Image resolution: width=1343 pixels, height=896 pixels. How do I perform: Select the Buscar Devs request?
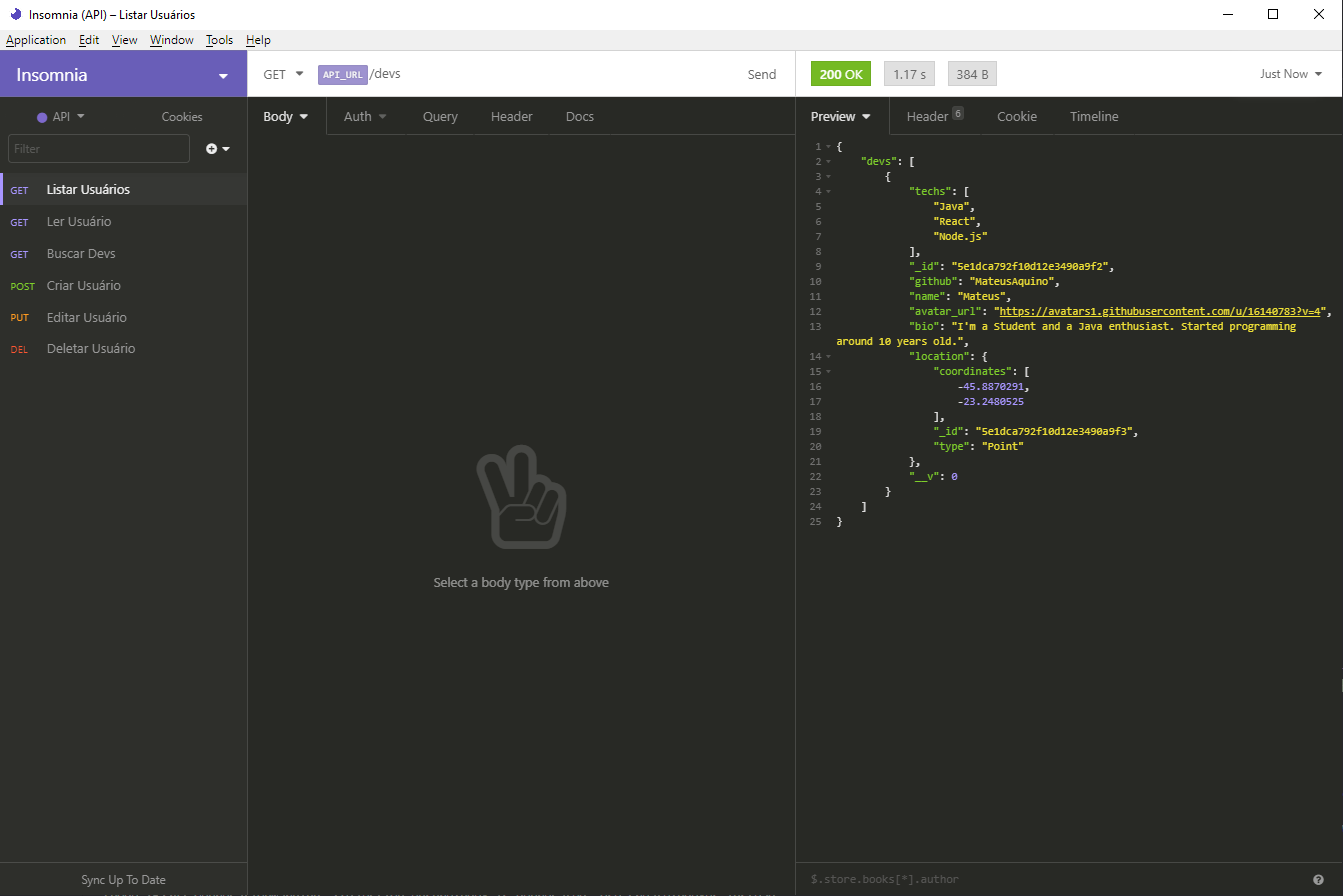pyautogui.click(x=123, y=253)
